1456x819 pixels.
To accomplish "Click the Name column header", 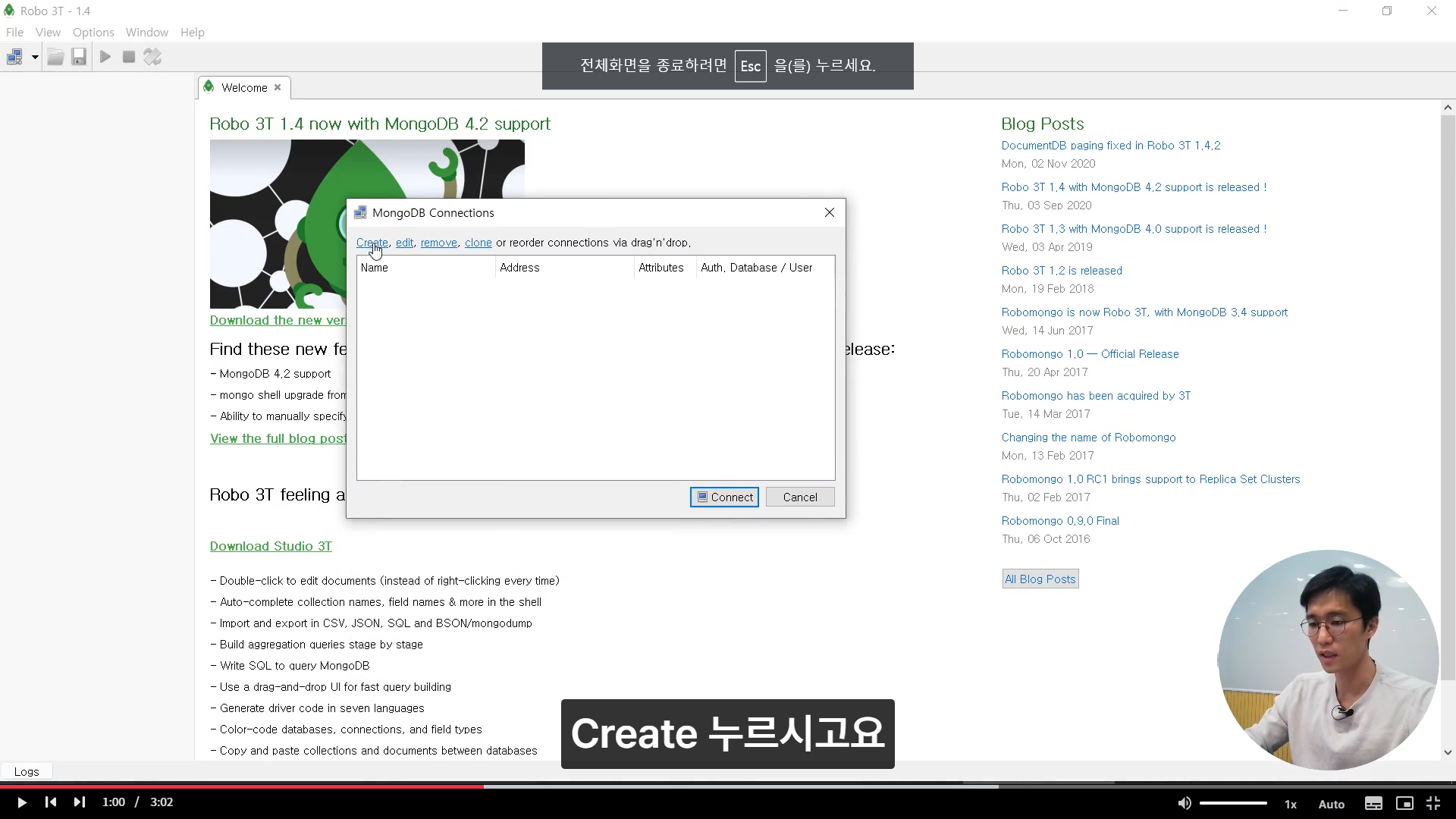I will tap(425, 268).
